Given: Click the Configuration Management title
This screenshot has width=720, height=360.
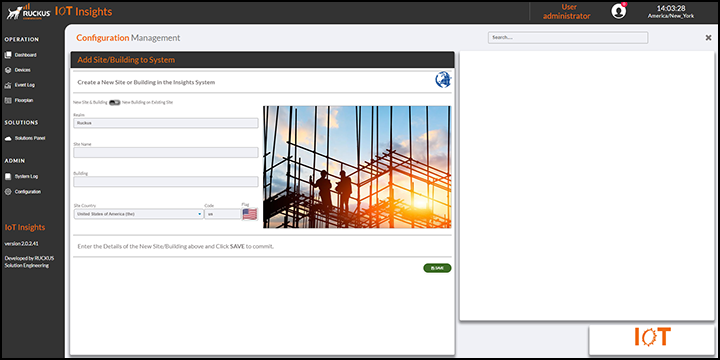Looking at the screenshot, I should 128,38.
